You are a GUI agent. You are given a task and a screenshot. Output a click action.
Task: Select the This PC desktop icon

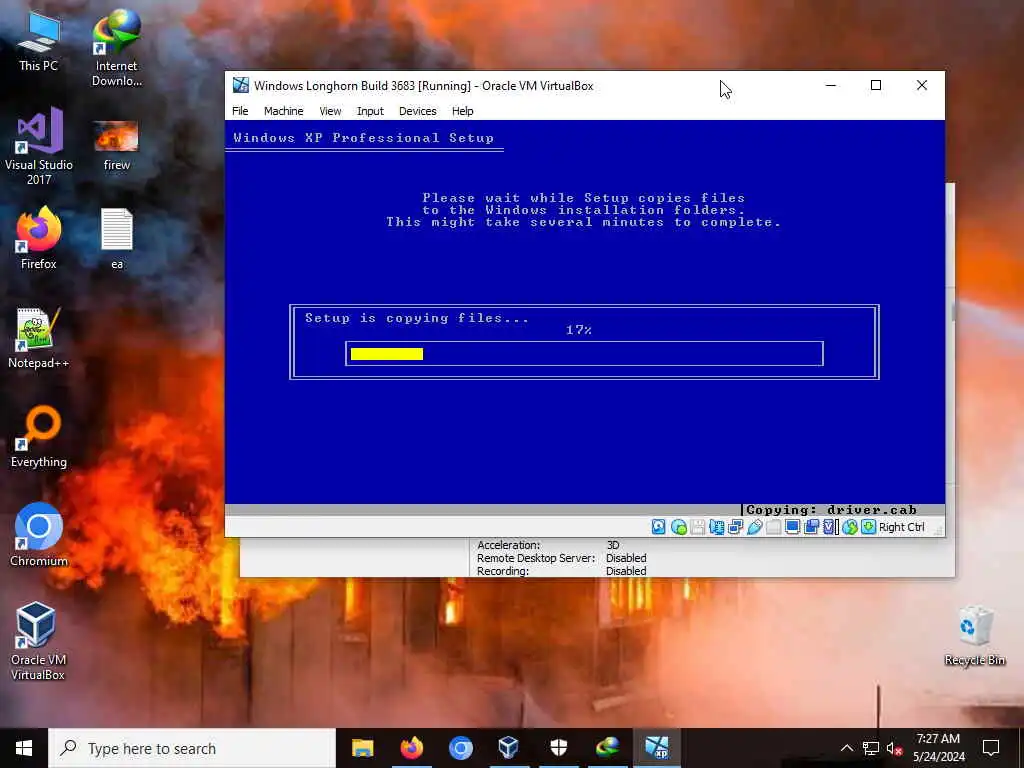[x=39, y=42]
